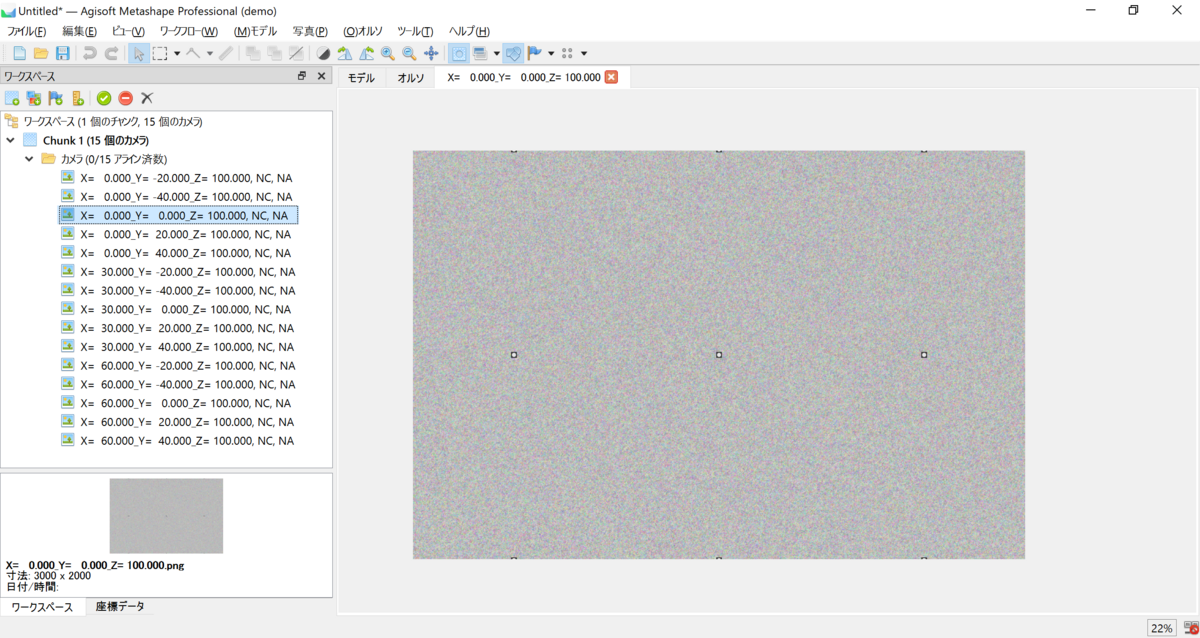
Task: Reset the view with the crosshair icon
Action: point(431,53)
